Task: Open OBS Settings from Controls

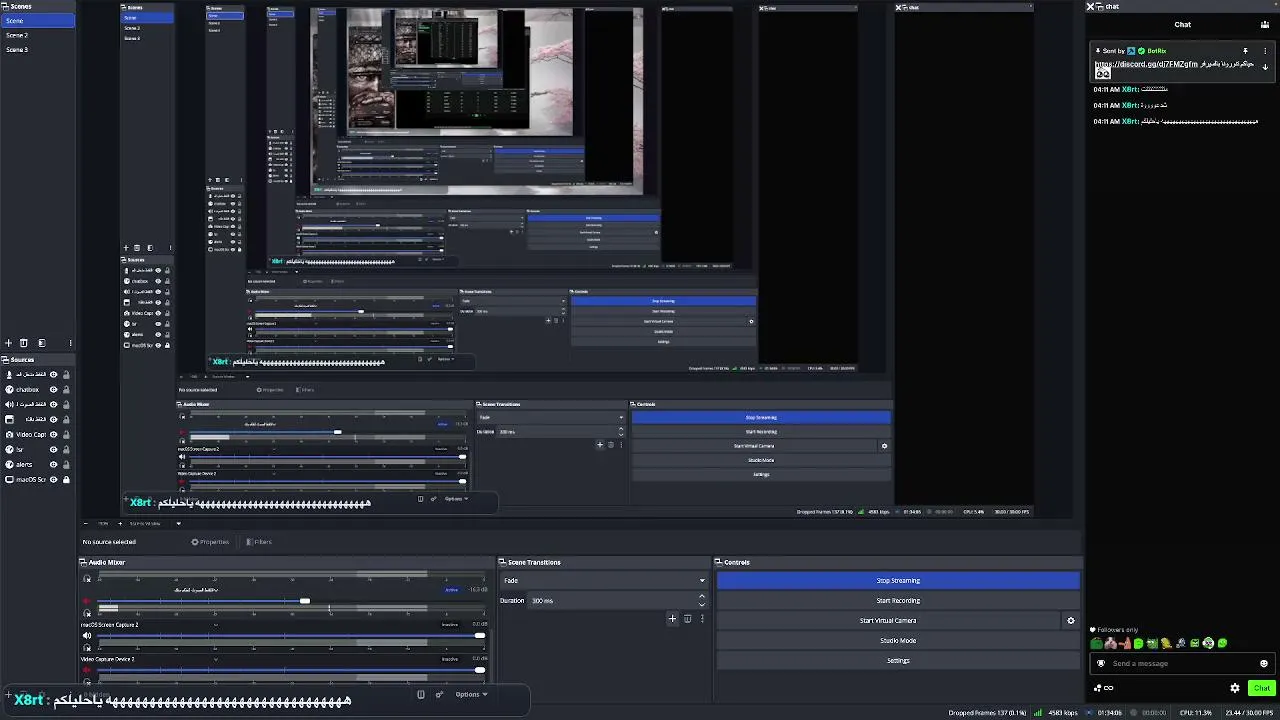Action: click(898, 661)
